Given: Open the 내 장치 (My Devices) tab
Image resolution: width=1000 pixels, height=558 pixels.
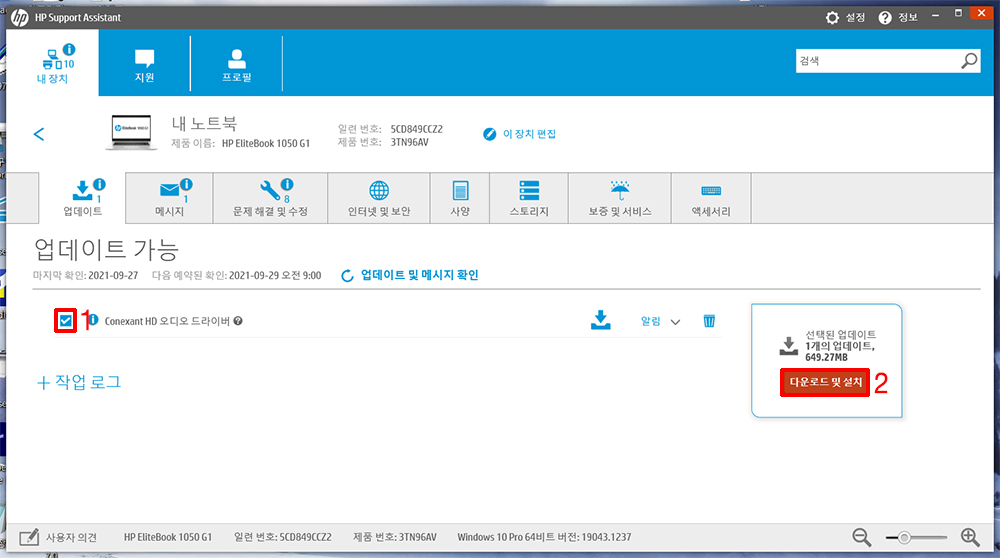Looking at the screenshot, I should click(x=52, y=62).
